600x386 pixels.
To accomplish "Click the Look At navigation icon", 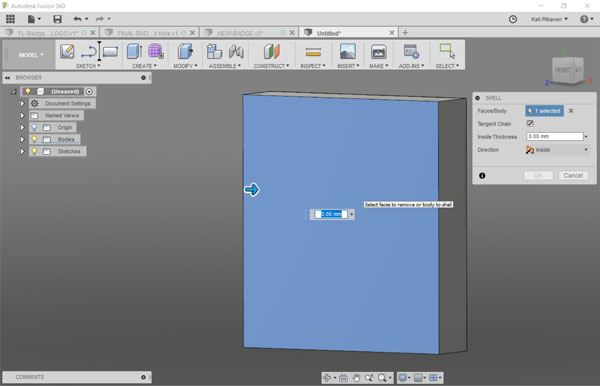I will click(x=343, y=378).
